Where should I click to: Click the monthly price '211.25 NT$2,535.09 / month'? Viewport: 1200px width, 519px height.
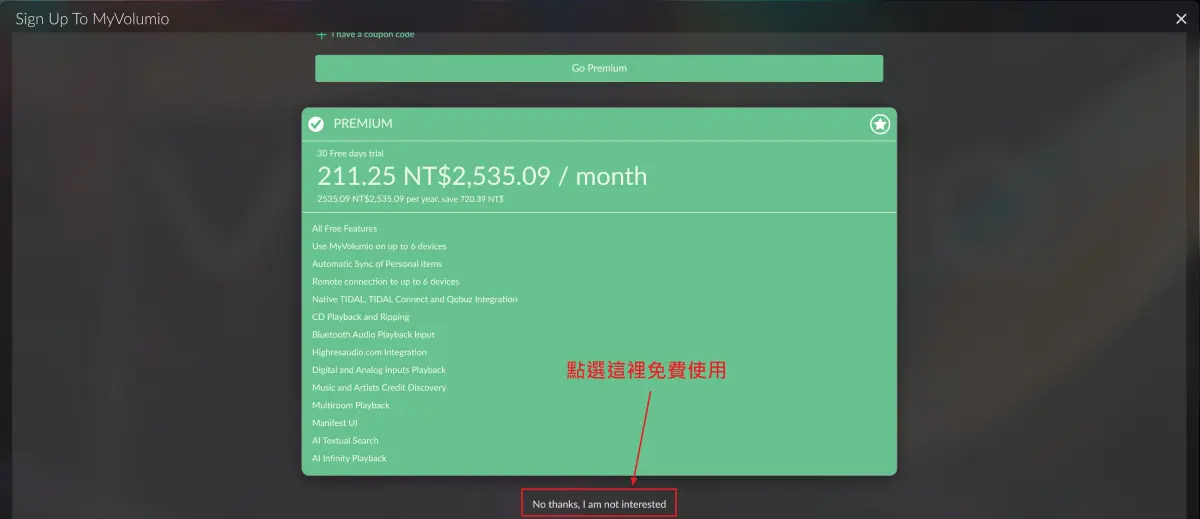pyautogui.click(x=482, y=177)
